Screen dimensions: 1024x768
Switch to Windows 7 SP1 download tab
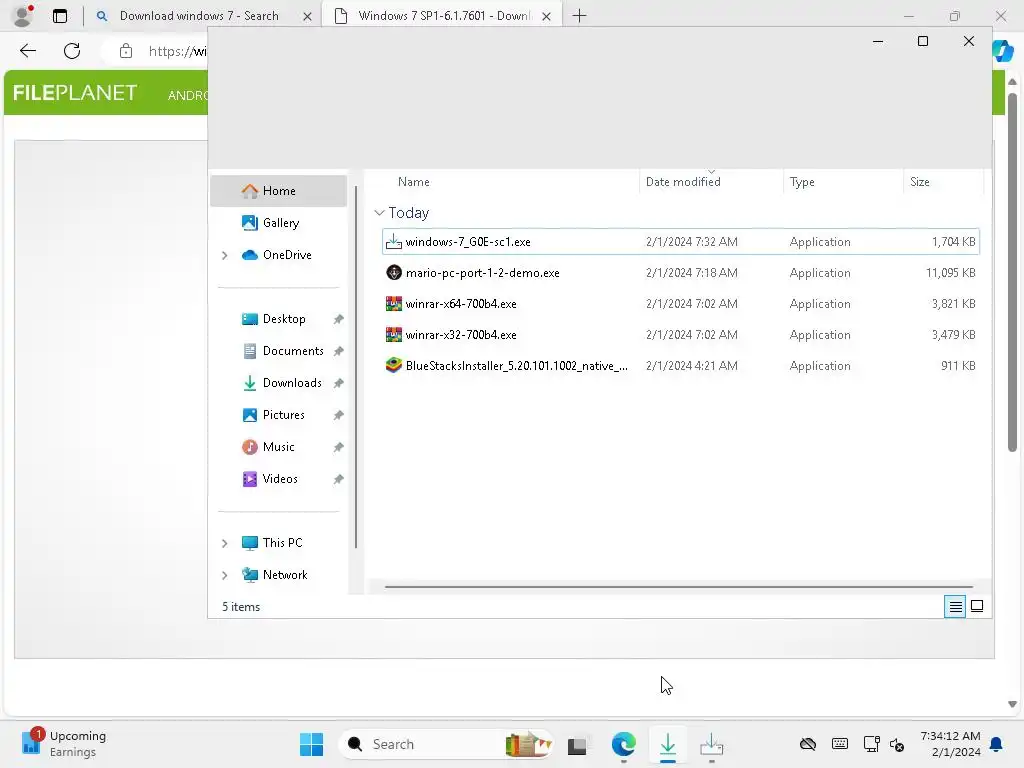click(x=444, y=16)
